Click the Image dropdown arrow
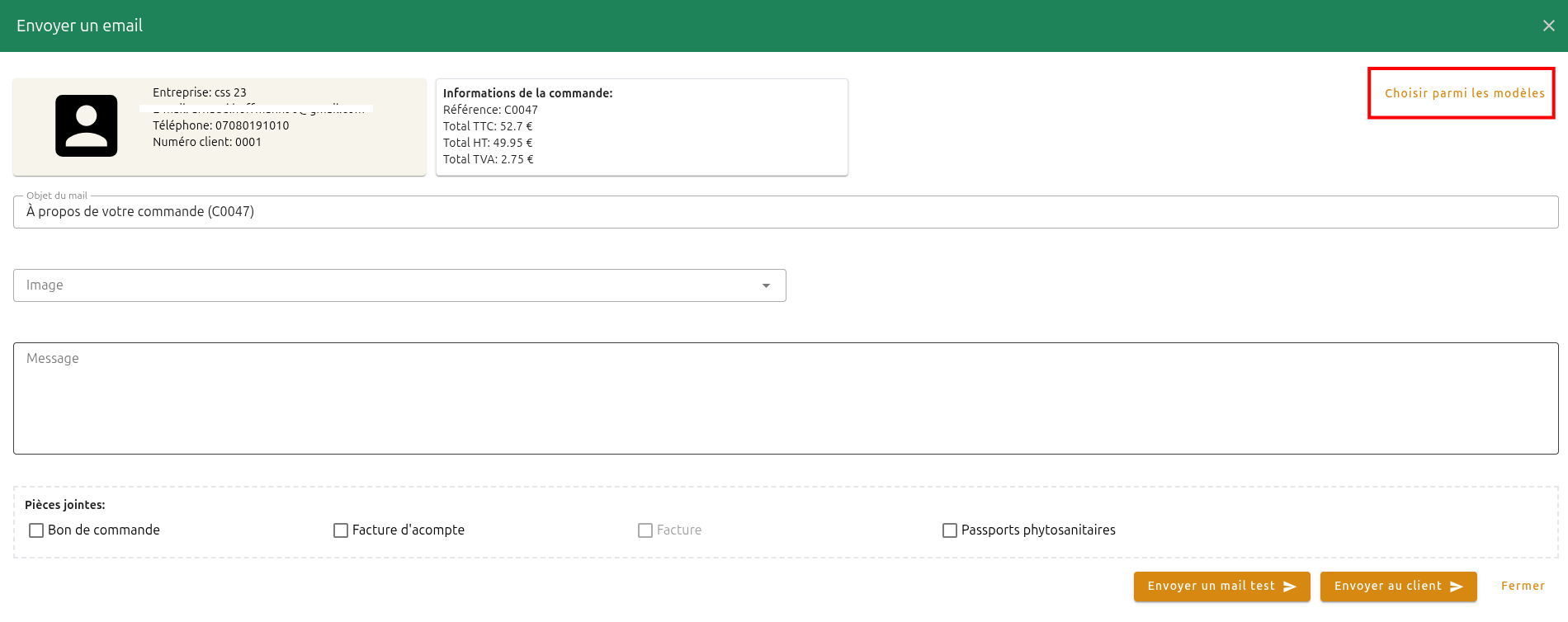The width and height of the screenshot is (1568, 622). click(x=766, y=285)
